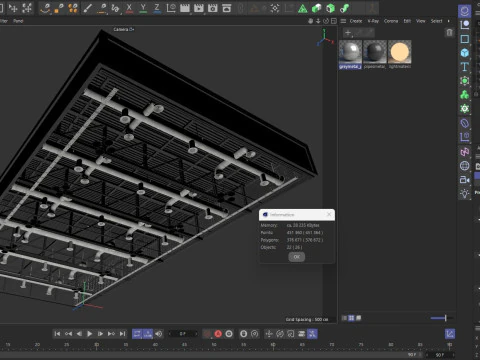Go to previous keyframe
This screenshot has height=360, width=480.
point(68,334)
